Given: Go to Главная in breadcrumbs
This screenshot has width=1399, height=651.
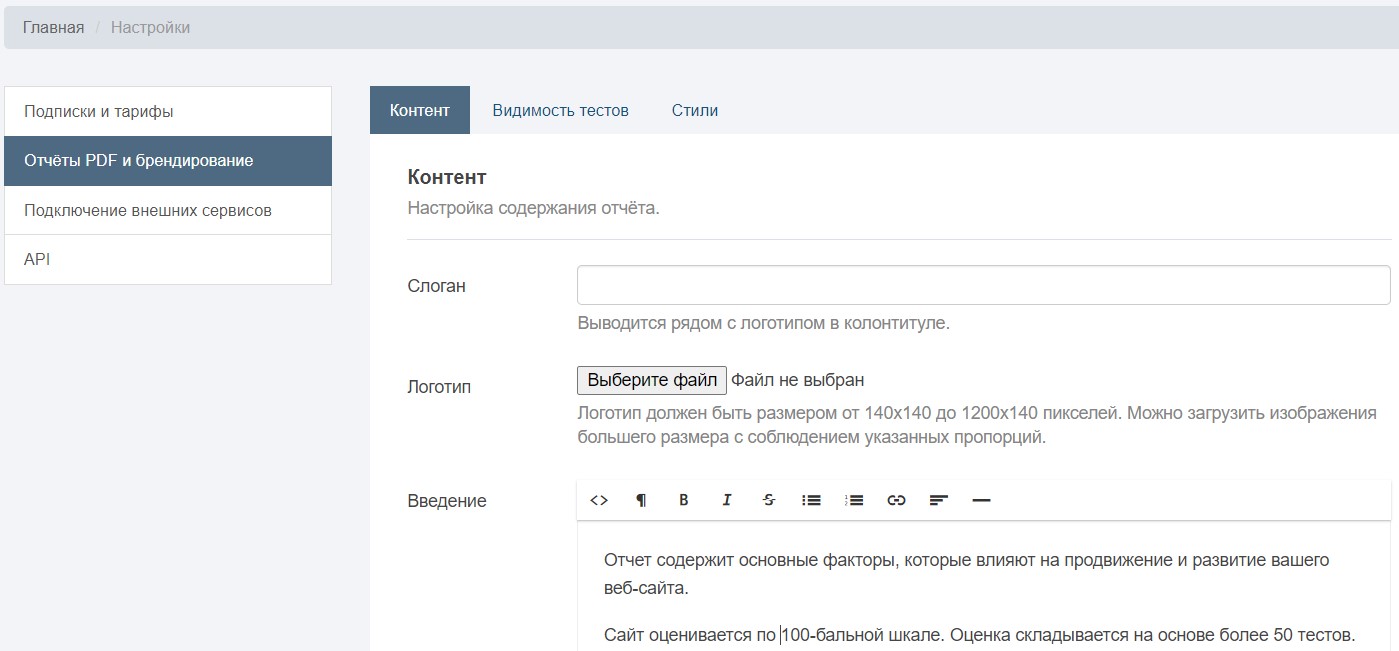Looking at the screenshot, I should (x=53, y=27).
